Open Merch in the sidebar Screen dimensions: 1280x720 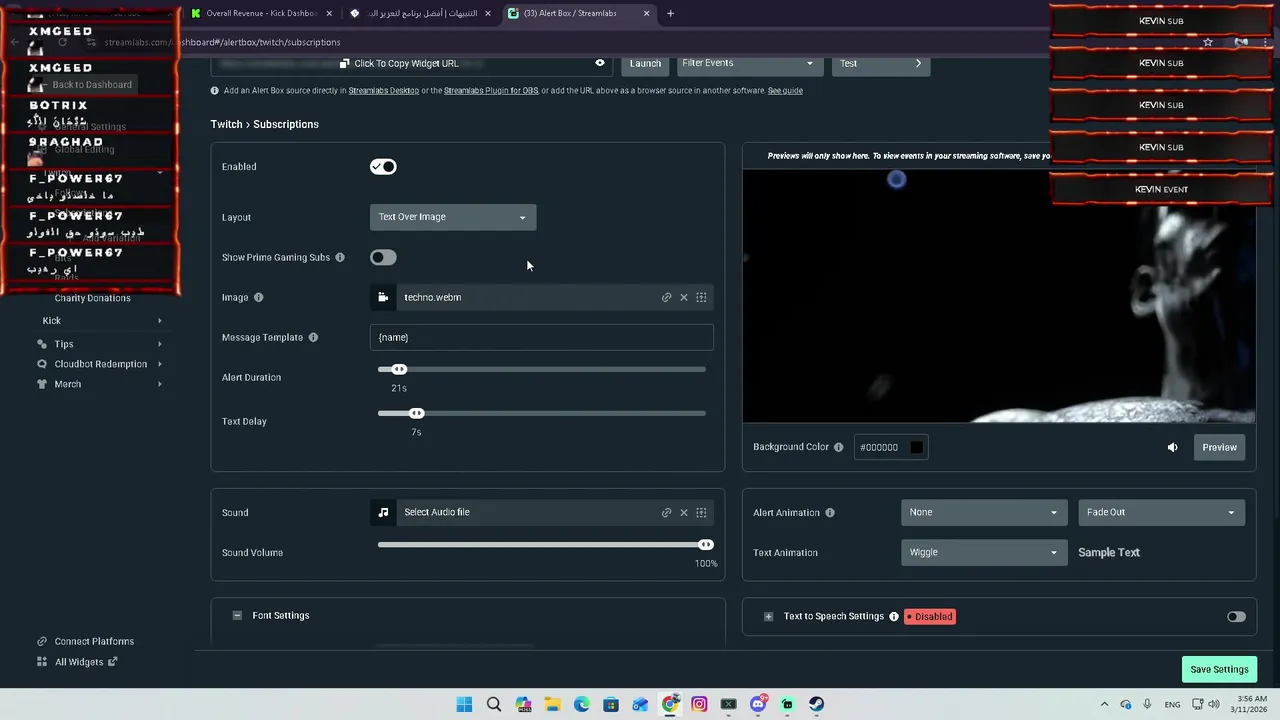pos(68,384)
